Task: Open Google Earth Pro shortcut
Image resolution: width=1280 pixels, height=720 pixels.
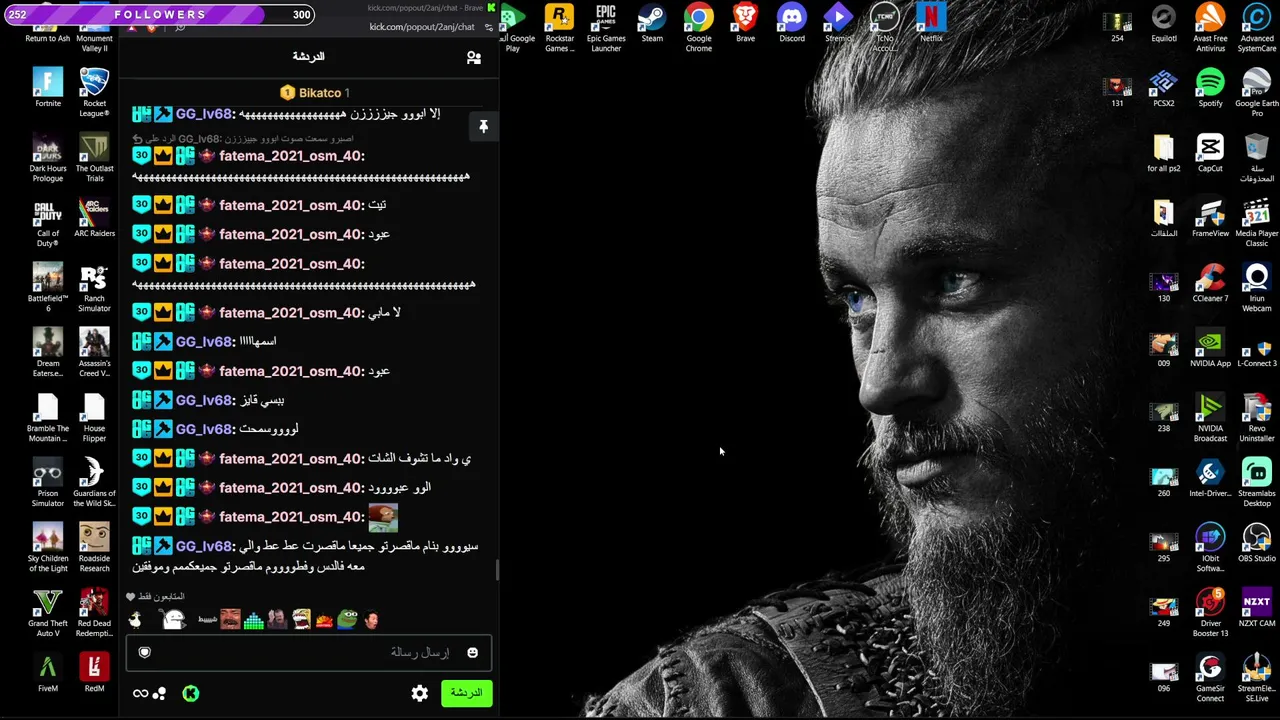Action: pos(1257,92)
